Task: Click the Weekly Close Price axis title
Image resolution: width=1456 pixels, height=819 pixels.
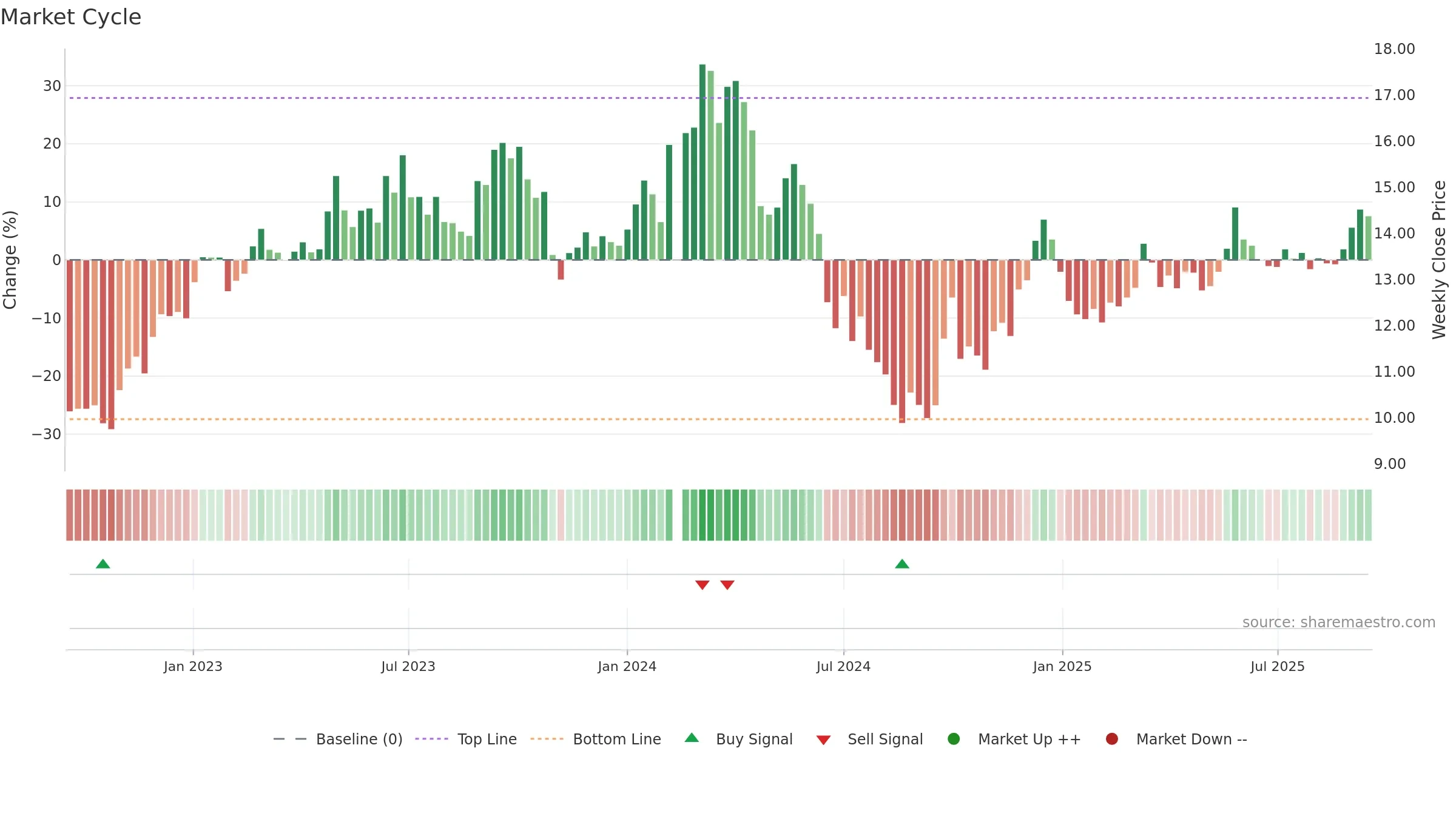Action: [x=1440, y=260]
